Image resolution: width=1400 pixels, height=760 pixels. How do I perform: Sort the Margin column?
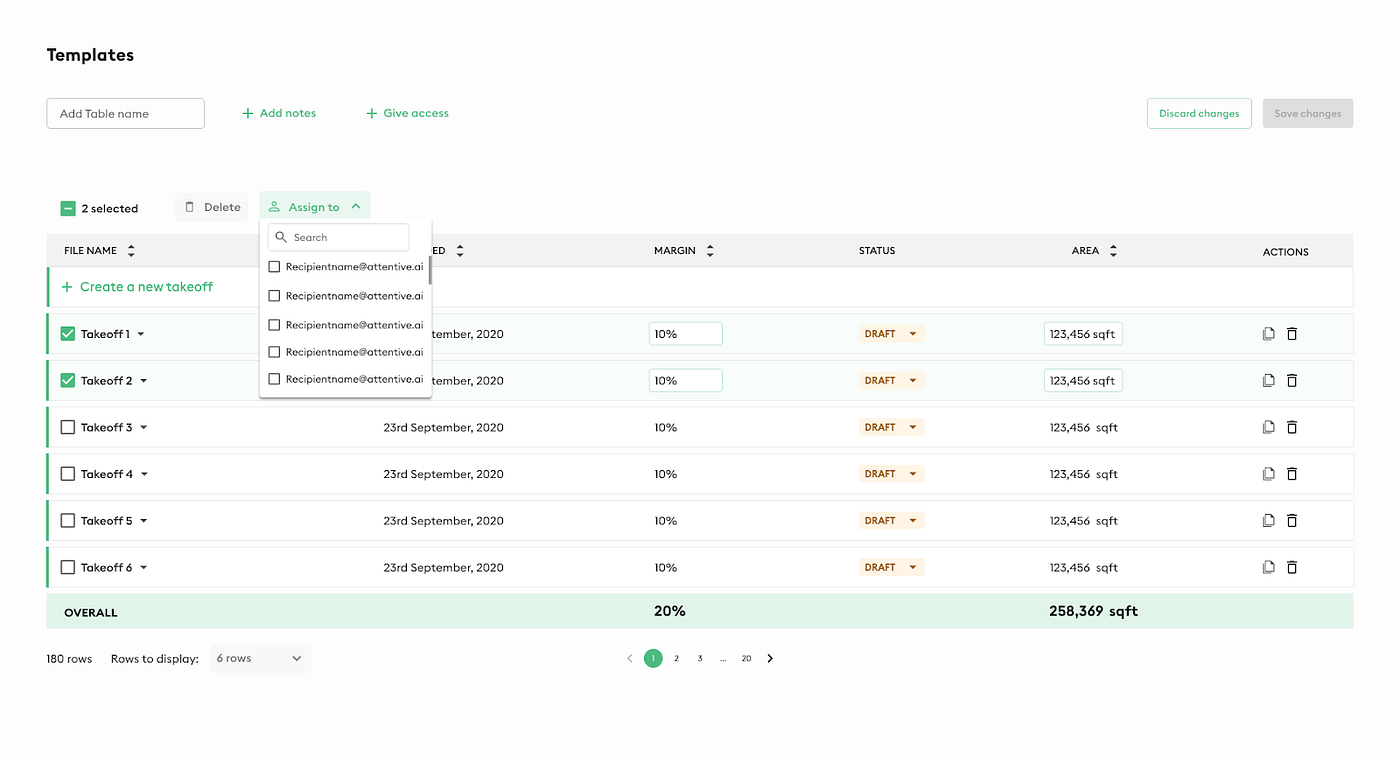(710, 251)
